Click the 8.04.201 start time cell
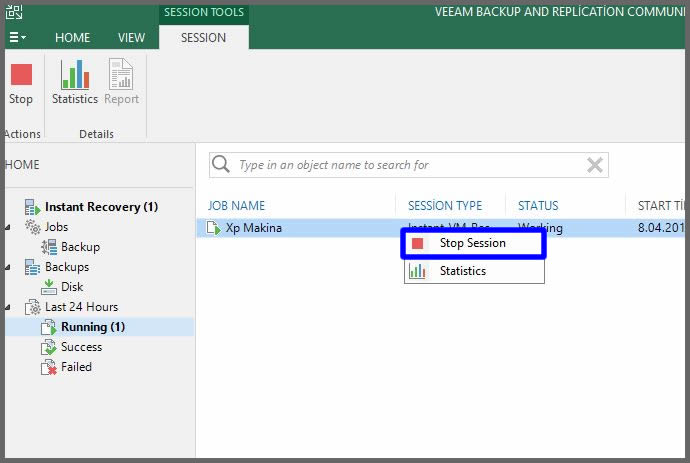This screenshot has width=690, height=463. 661,228
